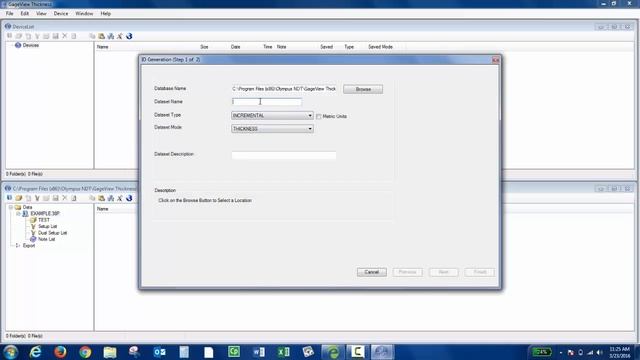Open the File menu
The height and width of the screenshot is (360, 640).
coord(9,13)
